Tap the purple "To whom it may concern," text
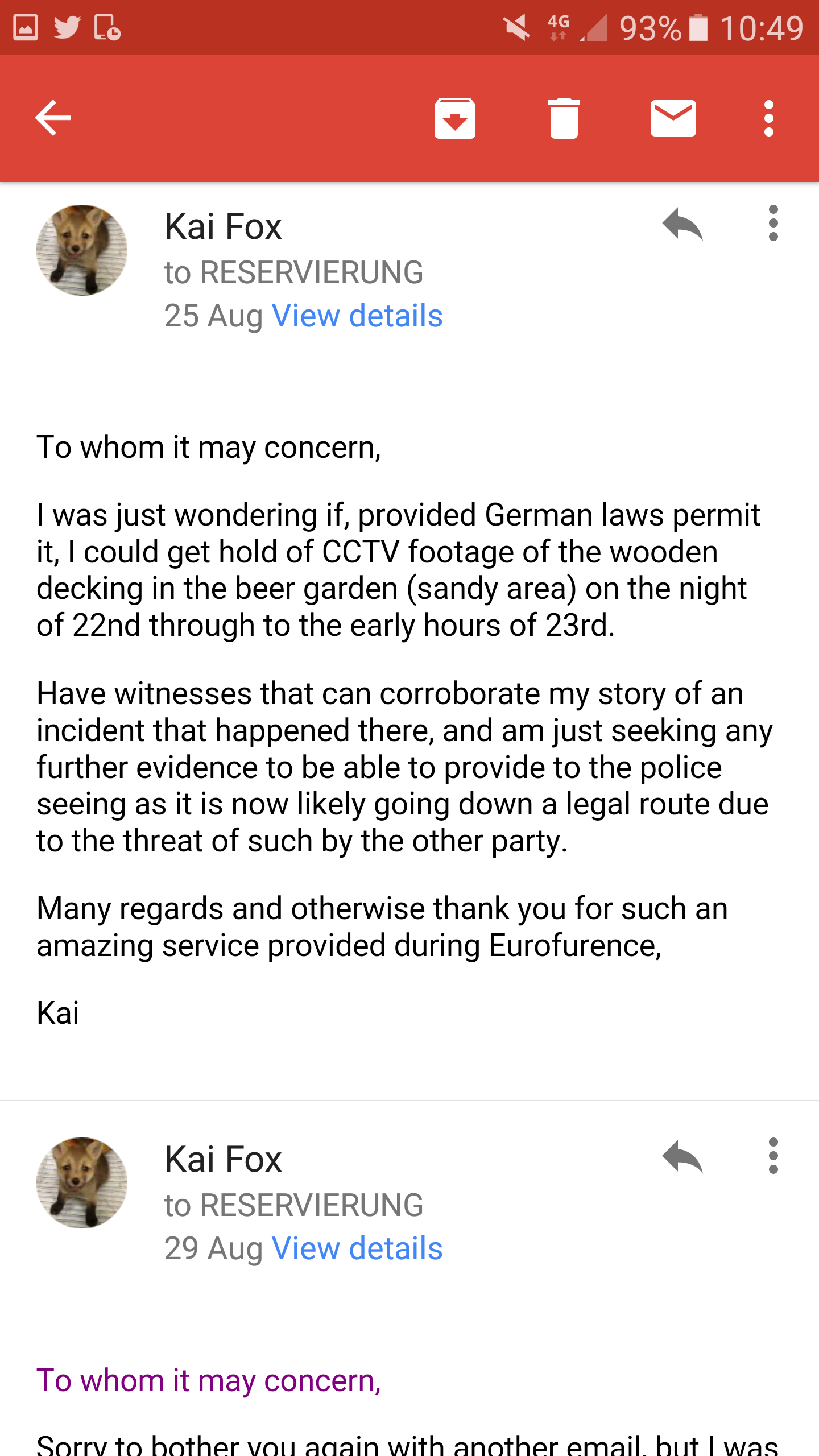 click(x=209, y=1380)
